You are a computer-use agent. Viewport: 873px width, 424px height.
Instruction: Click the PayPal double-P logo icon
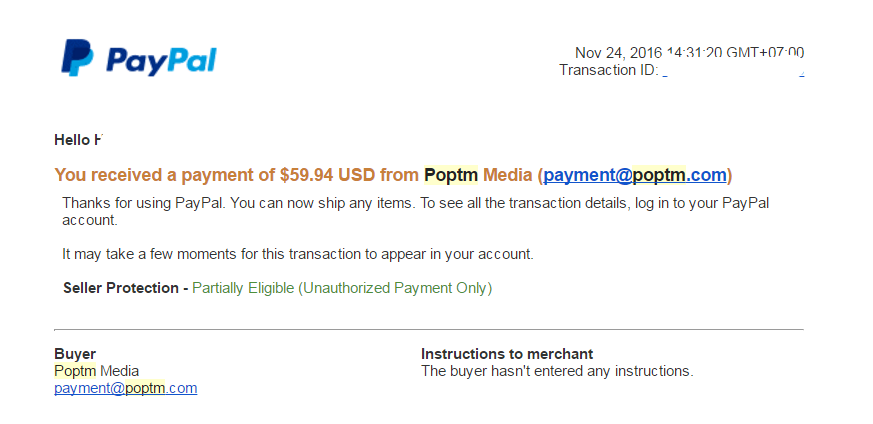(x=76, y=58)
